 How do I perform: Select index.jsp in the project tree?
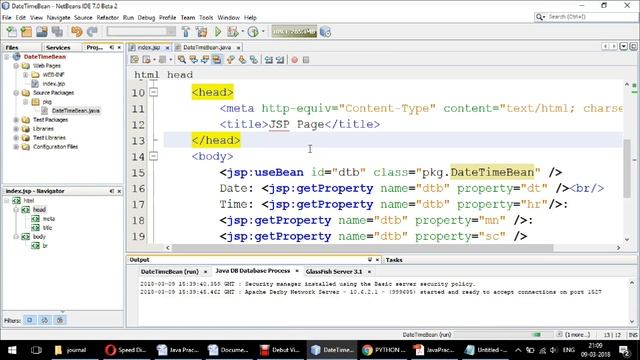[53, 84]
